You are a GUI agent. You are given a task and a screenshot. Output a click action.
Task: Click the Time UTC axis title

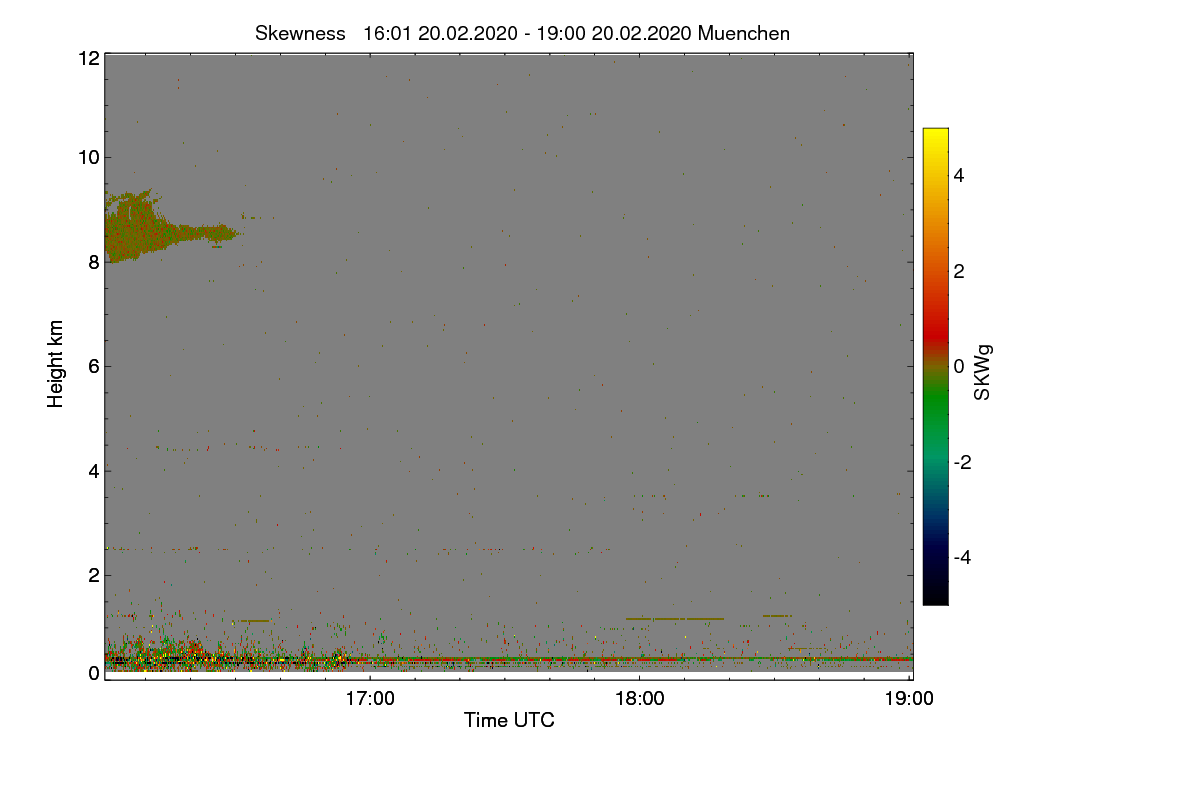pyautogui.click(x=509, y=720)
